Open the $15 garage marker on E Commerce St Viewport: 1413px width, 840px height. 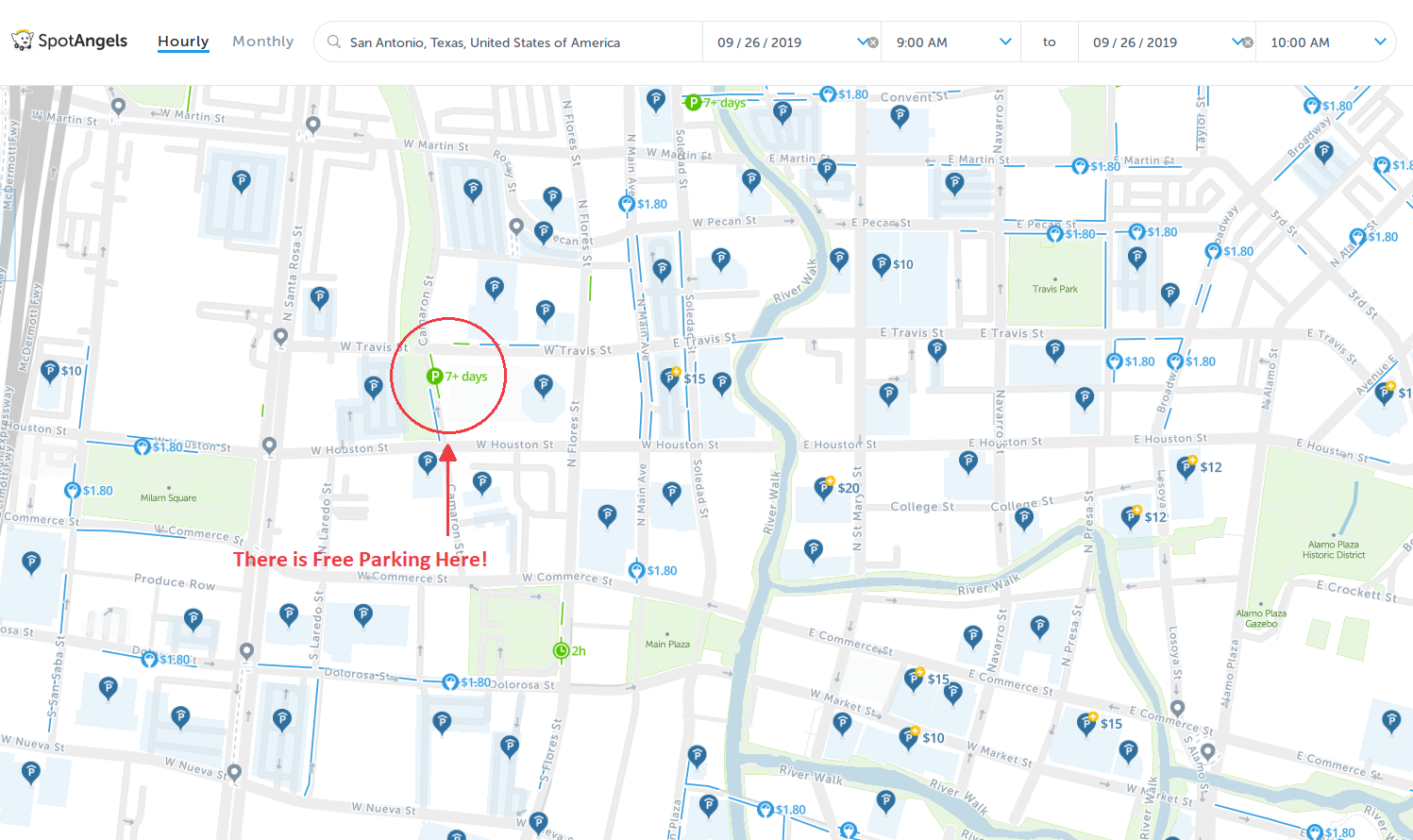(914, 679)
